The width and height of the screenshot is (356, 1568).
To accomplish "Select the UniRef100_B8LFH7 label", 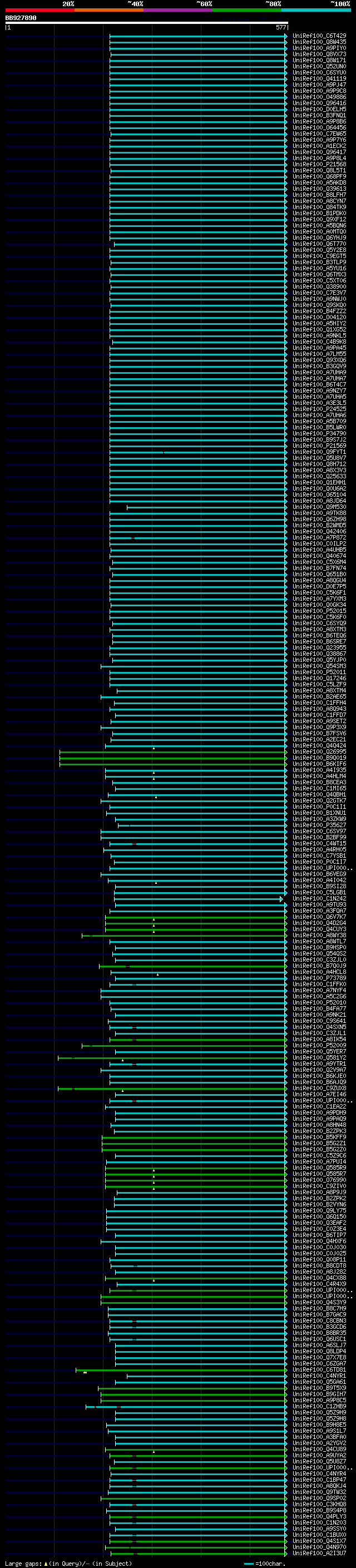I will [x=319, y=195].
